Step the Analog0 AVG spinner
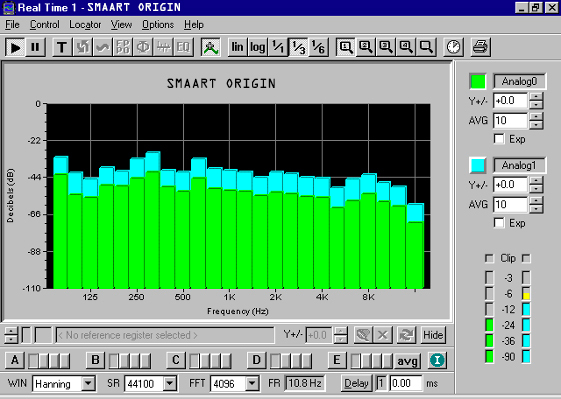561x399 pixels. (536, 121)
